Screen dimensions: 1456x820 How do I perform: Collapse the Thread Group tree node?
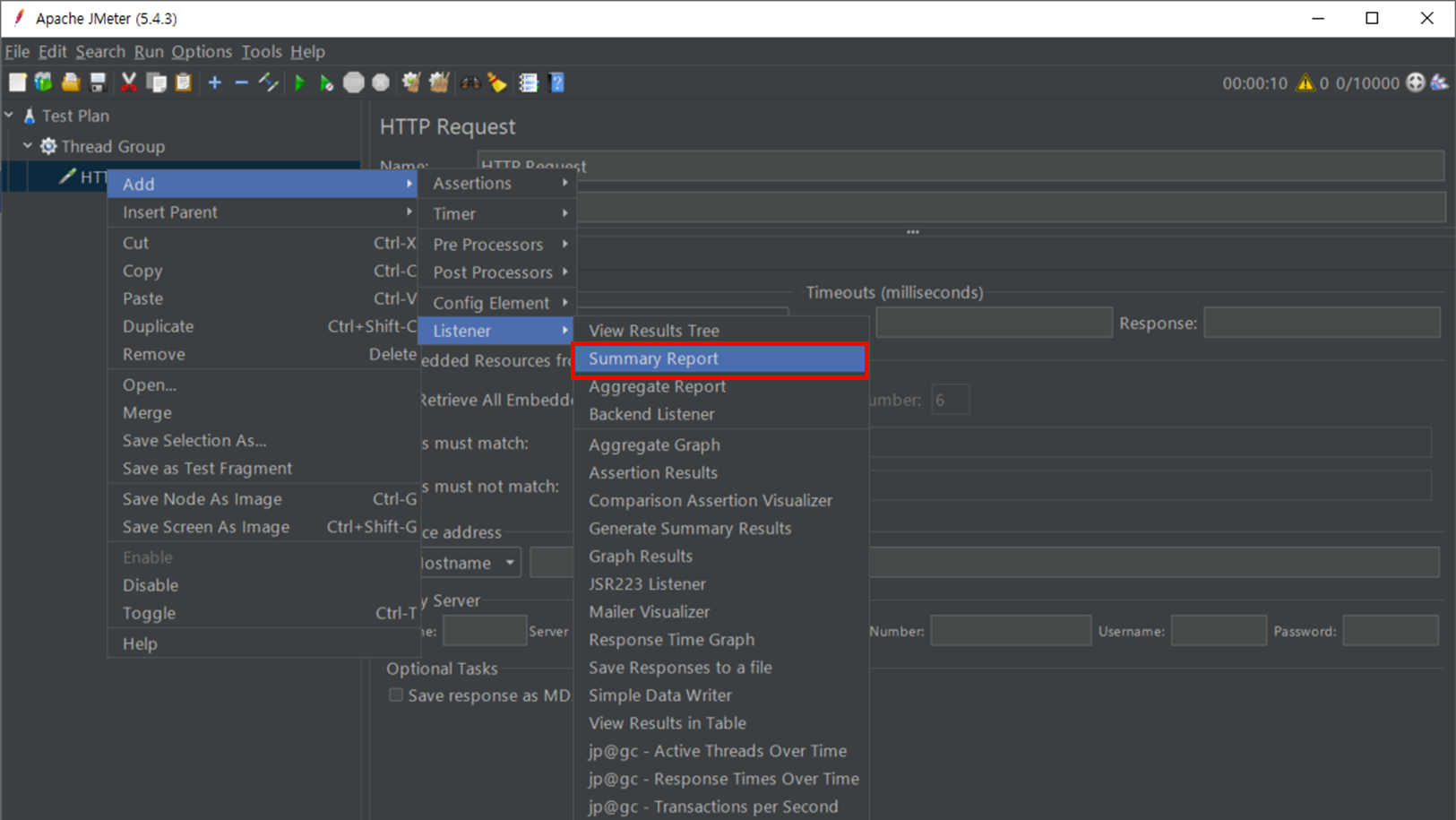tap(28, 145)
